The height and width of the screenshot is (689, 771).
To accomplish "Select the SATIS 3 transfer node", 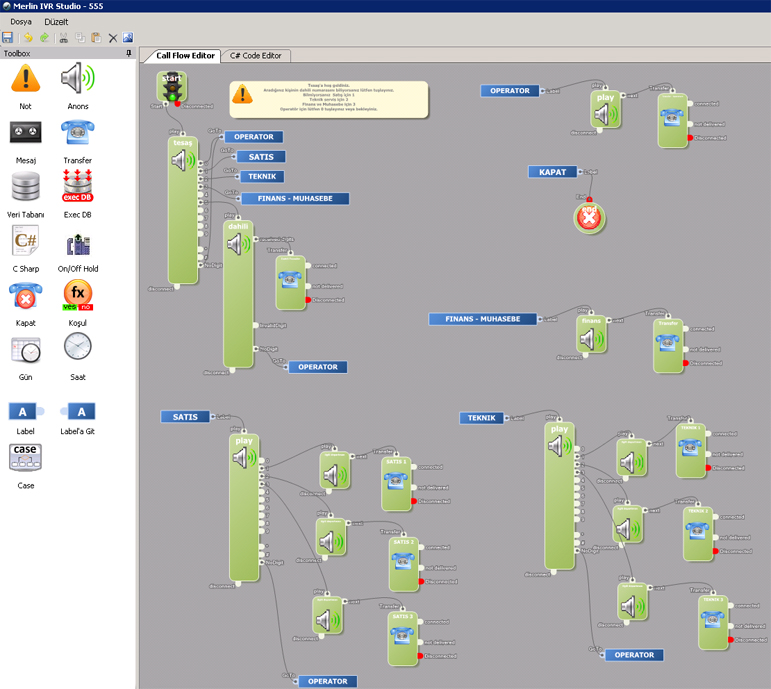I will pos(402,639).
